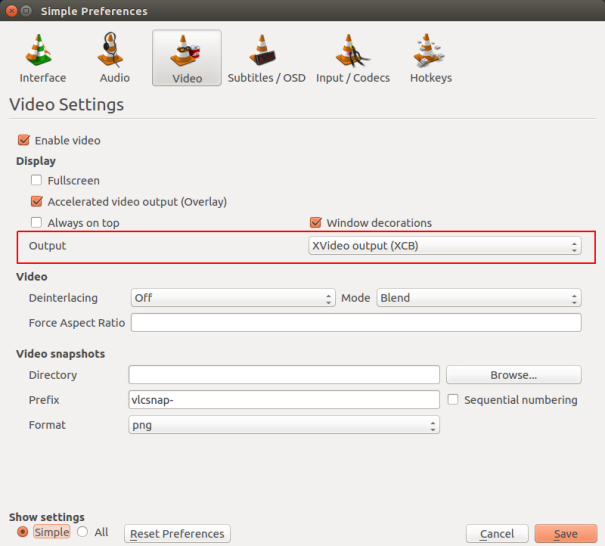605x546 pixels.
Task: Open the Output XVideo output dropdown
Action: pos(444,246)
